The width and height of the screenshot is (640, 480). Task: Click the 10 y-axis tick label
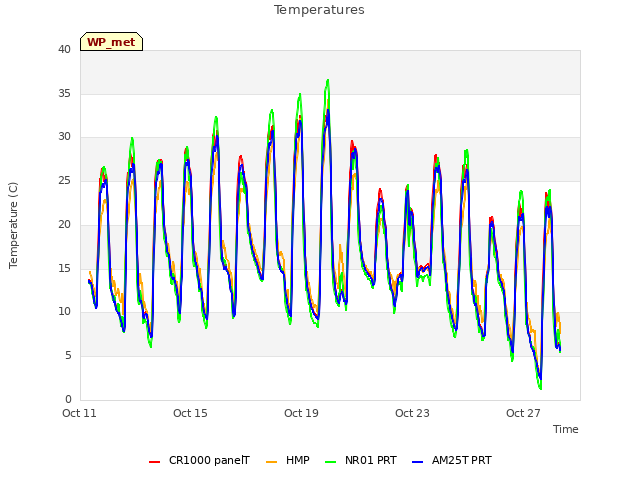pos(64,312)
